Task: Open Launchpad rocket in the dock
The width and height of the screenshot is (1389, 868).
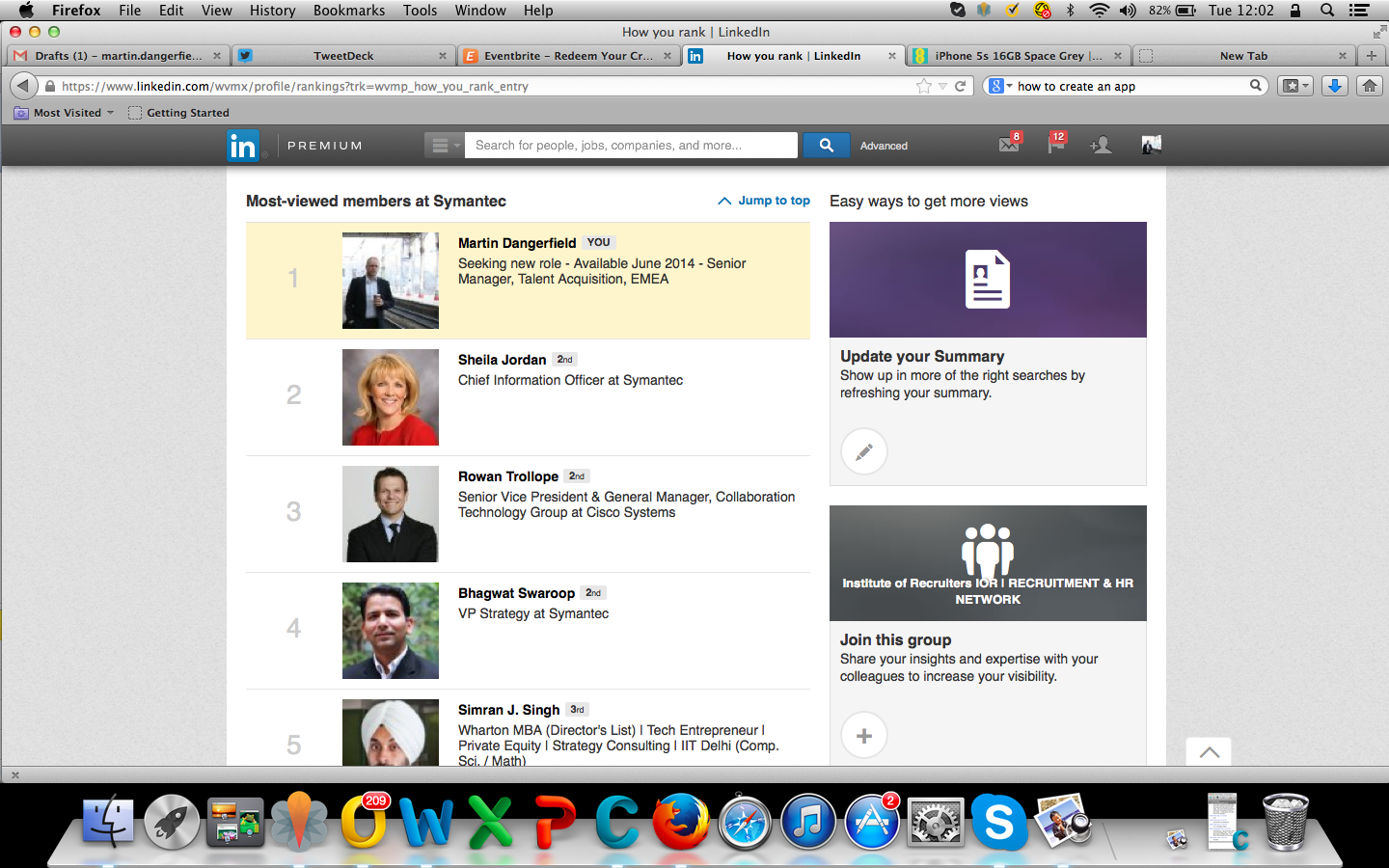Action: 172,822
